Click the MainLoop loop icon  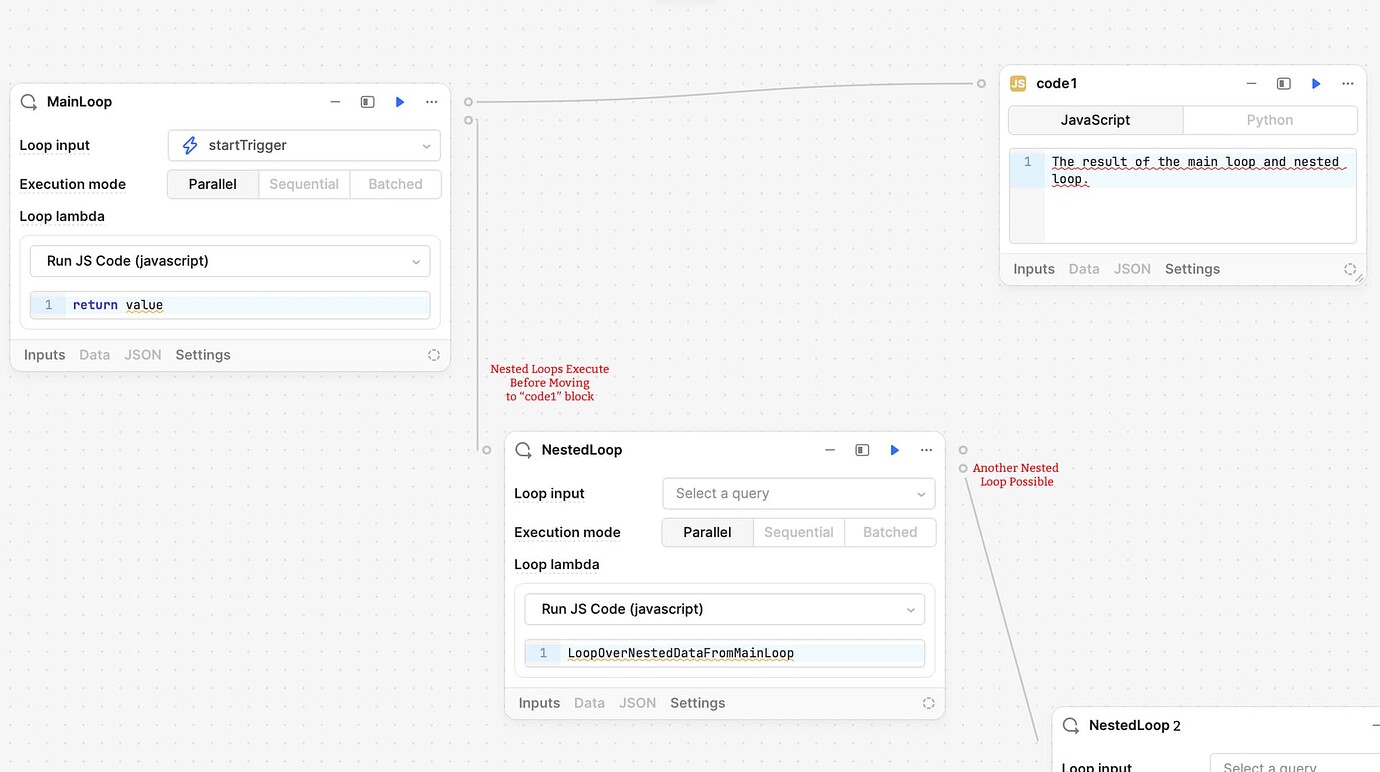29,102
